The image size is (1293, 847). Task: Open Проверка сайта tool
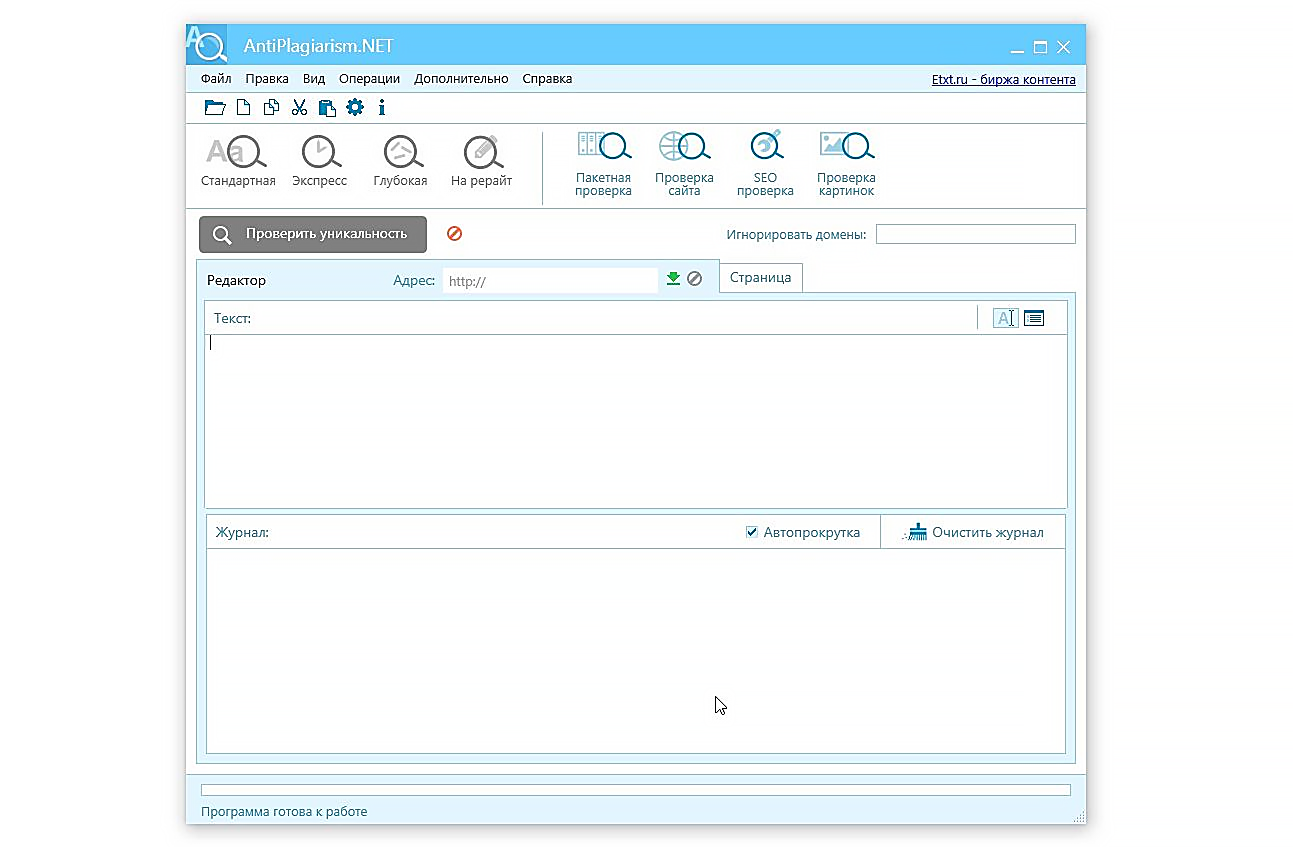684,164
